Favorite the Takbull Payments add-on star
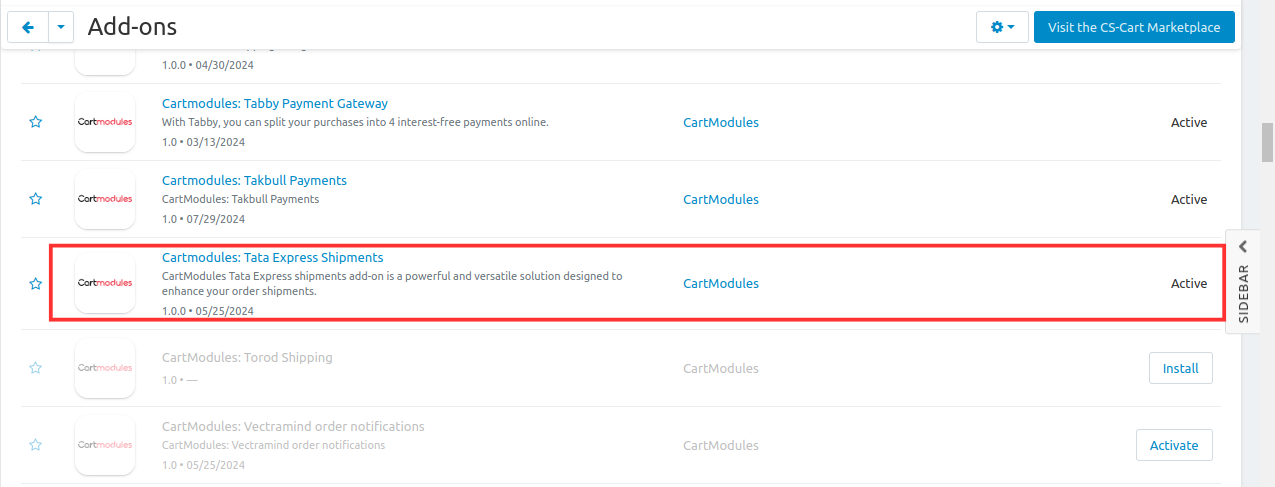Image resolution: width=1275 pixels, height=487 pixels. 36,199
